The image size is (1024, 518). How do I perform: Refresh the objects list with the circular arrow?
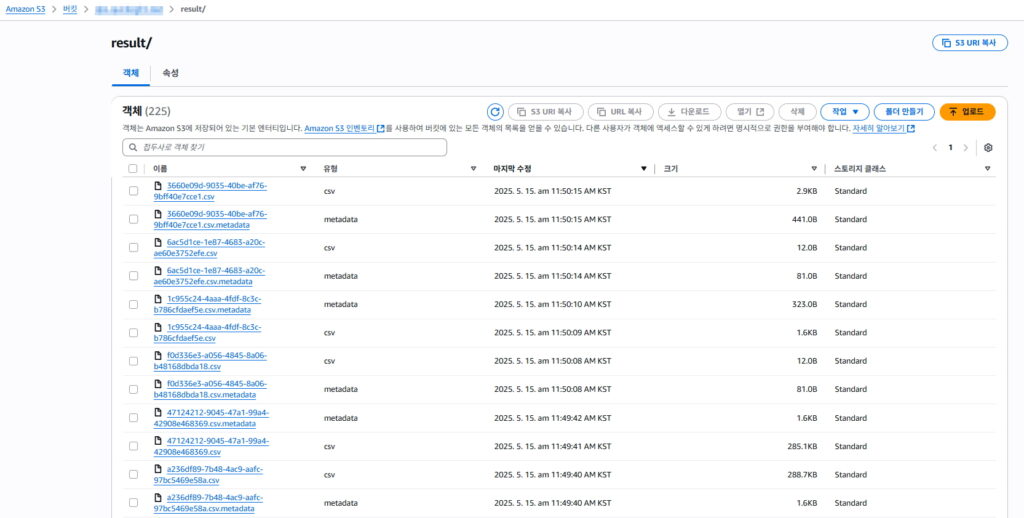click(495, 112)
